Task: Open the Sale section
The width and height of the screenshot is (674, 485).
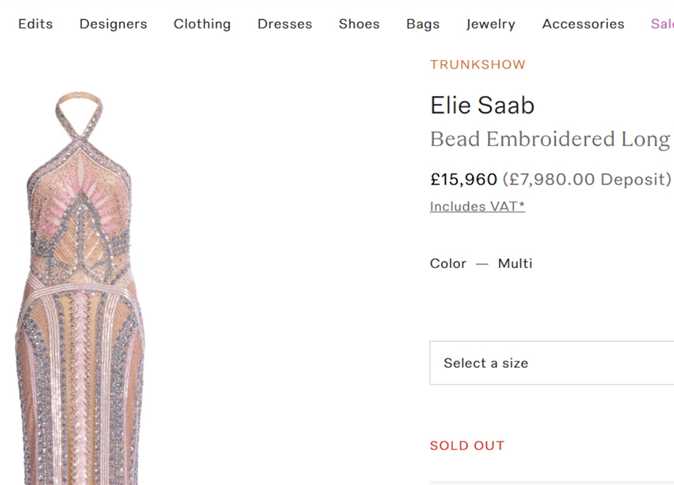Action: pos(662,24)
